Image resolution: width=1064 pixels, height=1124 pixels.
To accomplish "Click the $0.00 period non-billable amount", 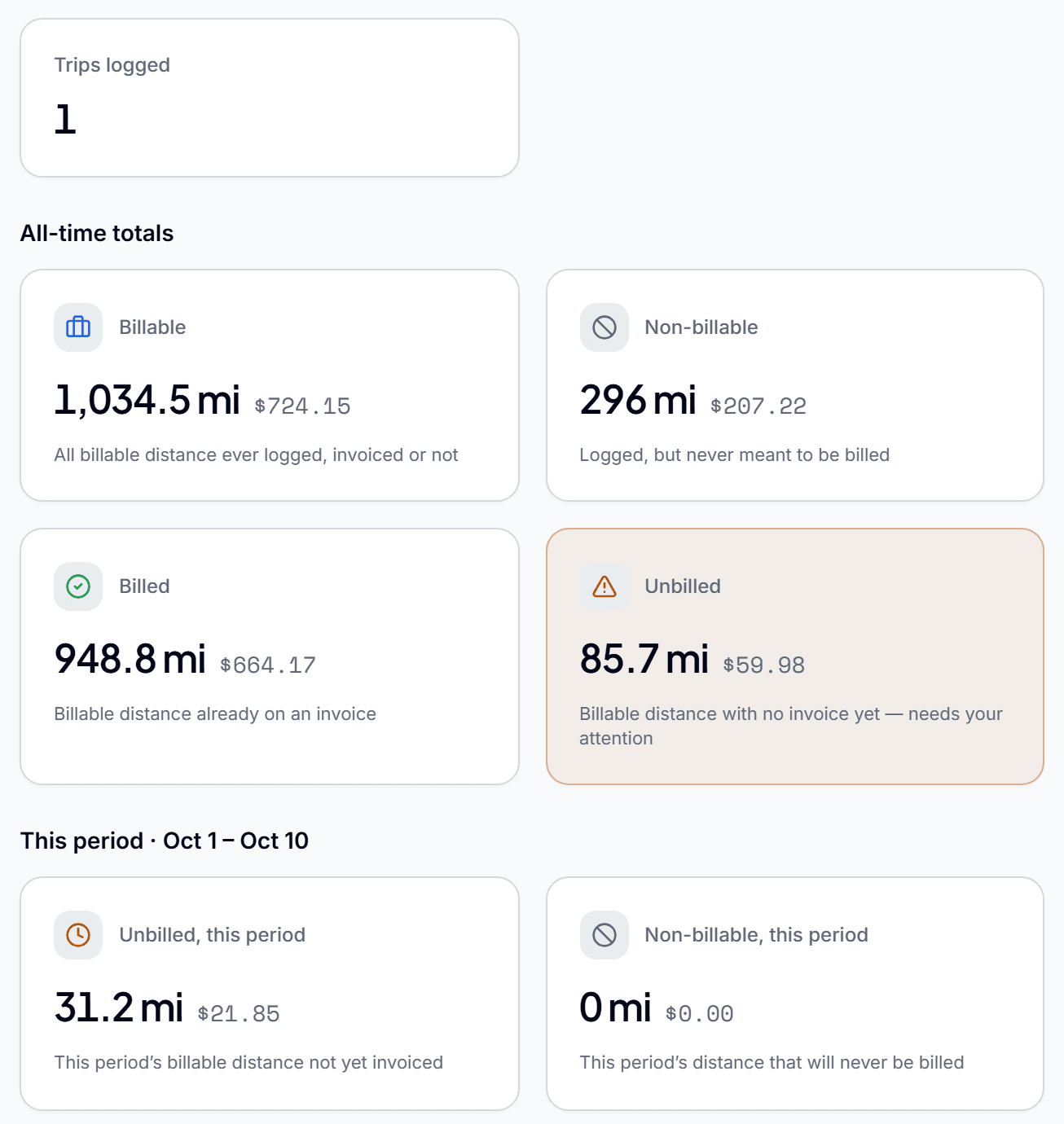I will click(700, 1013).
